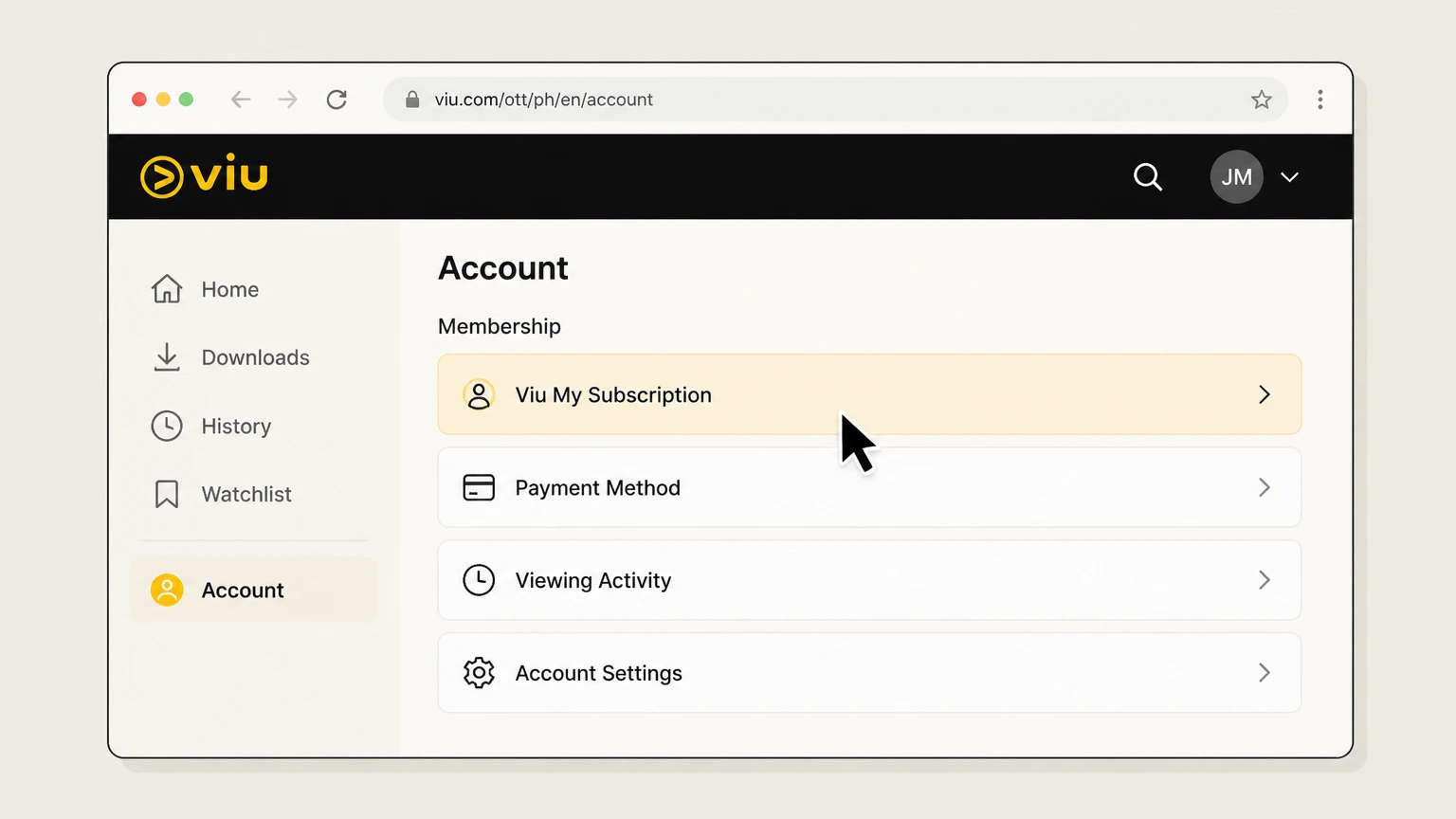Open Viu My Subscription row

pos(869,394)
